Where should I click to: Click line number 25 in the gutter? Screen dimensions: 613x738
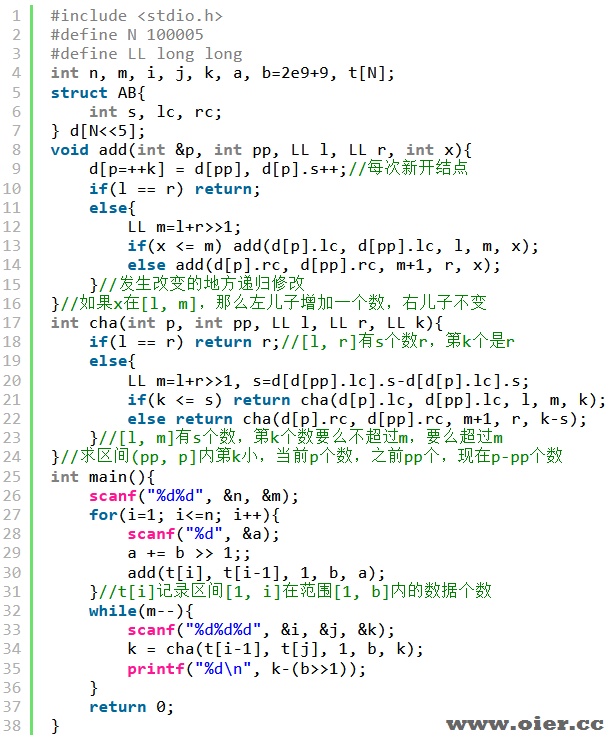[x=12, y=476]
